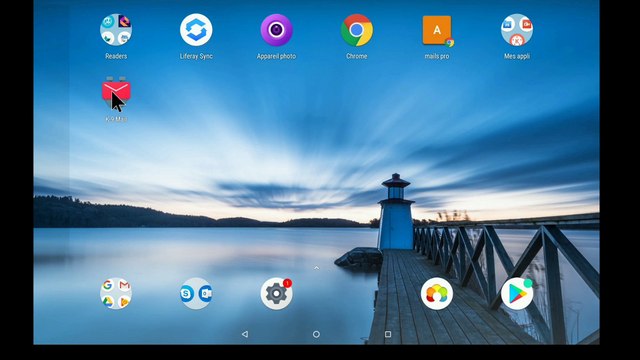
Task: Open the Skype and Outlook folder
Action: click(x=196, y=293)
